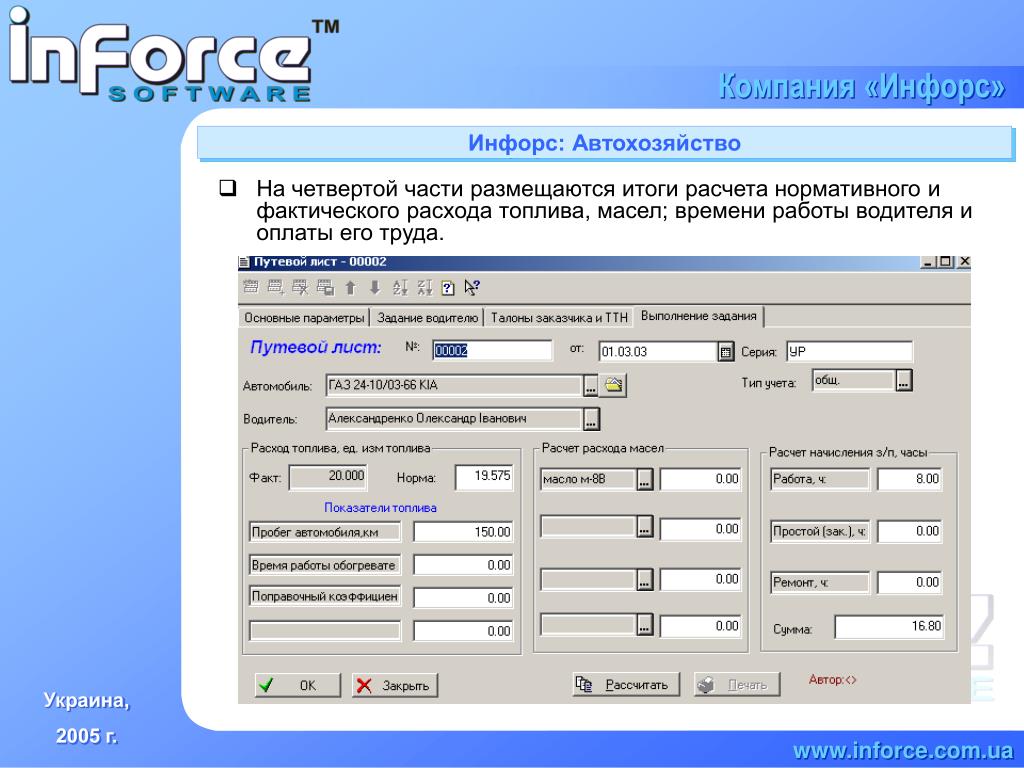This screenshot has width=1024, height=768.
Task: Minimize the Путевой лист window
Action: coord(929,263)
